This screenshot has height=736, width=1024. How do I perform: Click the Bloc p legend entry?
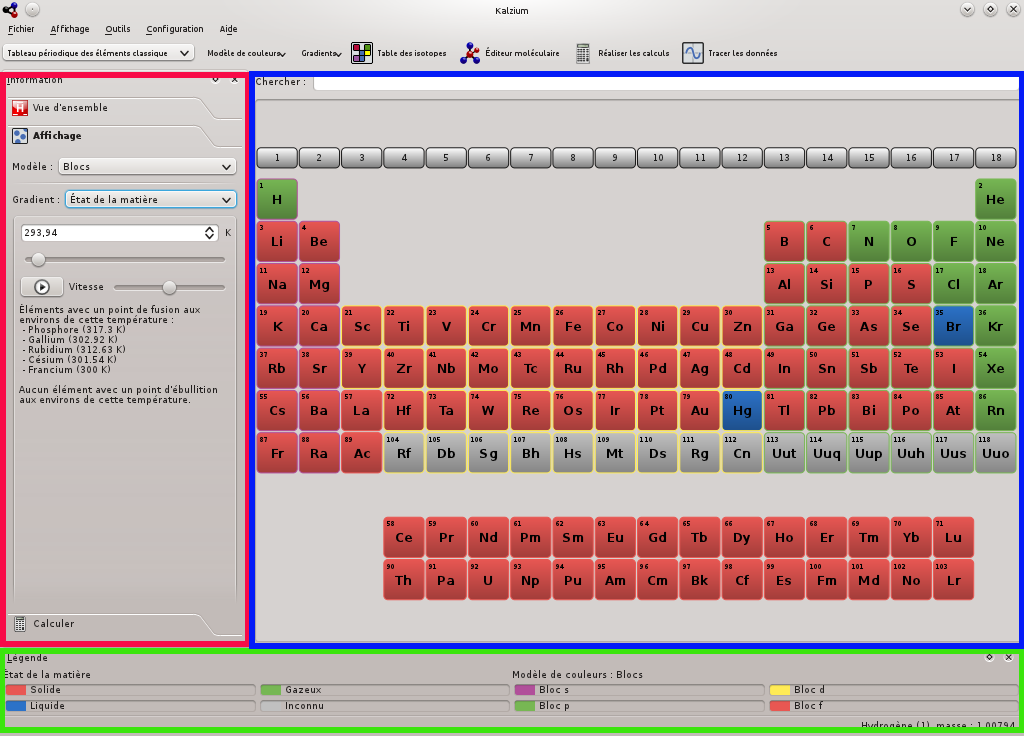click(x=638, y=706)
